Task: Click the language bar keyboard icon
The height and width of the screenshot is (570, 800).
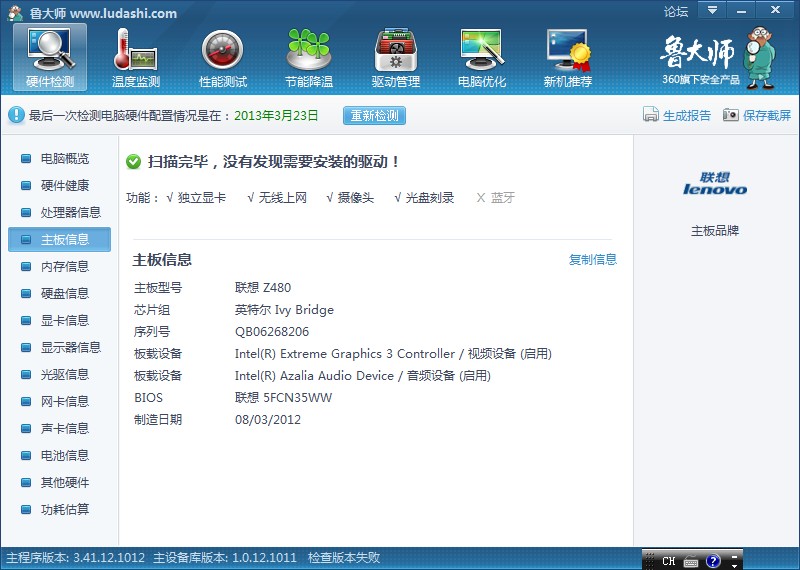Action: click(x=691, y=561)
